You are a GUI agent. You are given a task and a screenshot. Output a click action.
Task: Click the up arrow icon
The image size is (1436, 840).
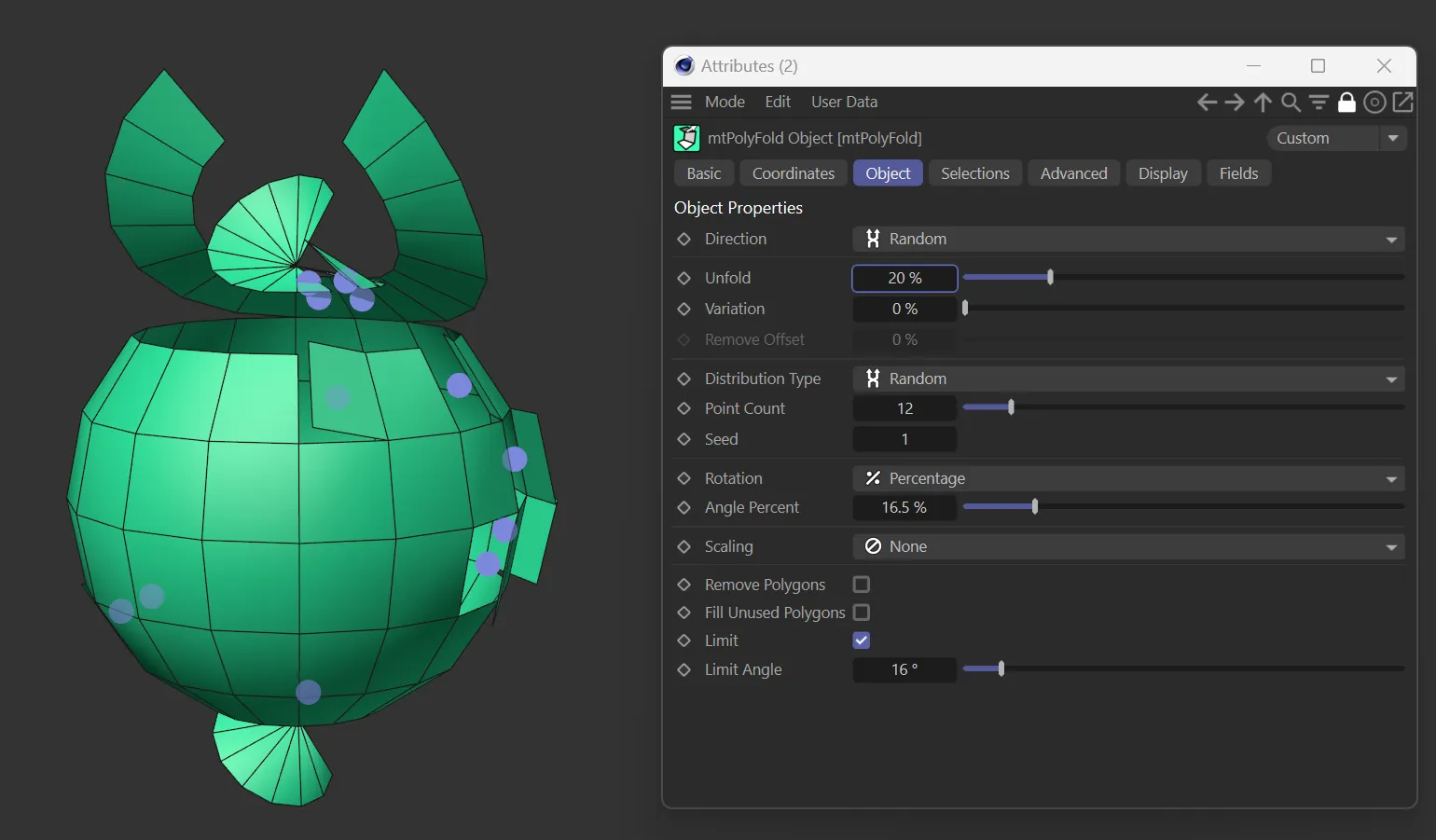click(1263, 103)
